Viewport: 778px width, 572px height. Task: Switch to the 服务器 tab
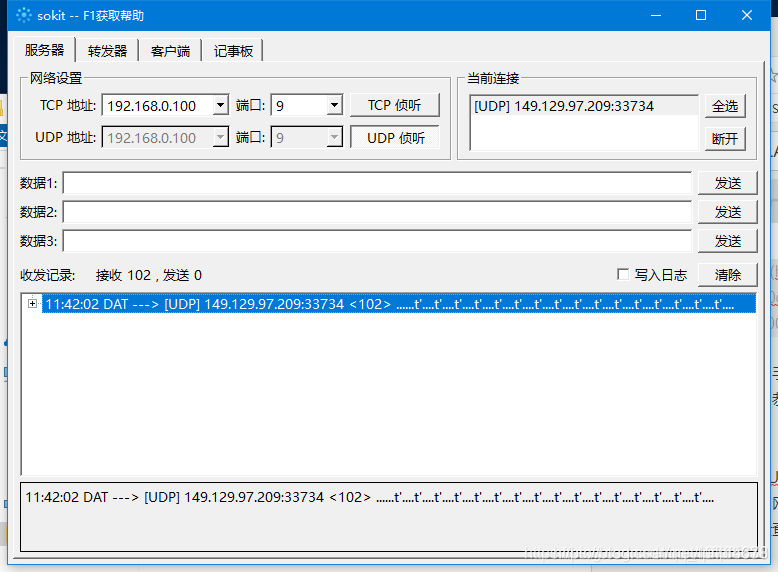click(x=45, y=50)
